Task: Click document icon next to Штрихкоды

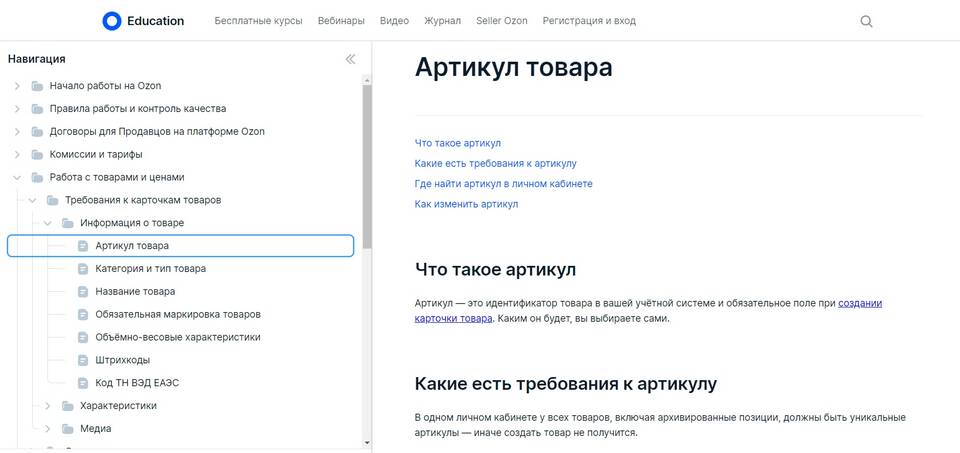Action: coord(83,360)
